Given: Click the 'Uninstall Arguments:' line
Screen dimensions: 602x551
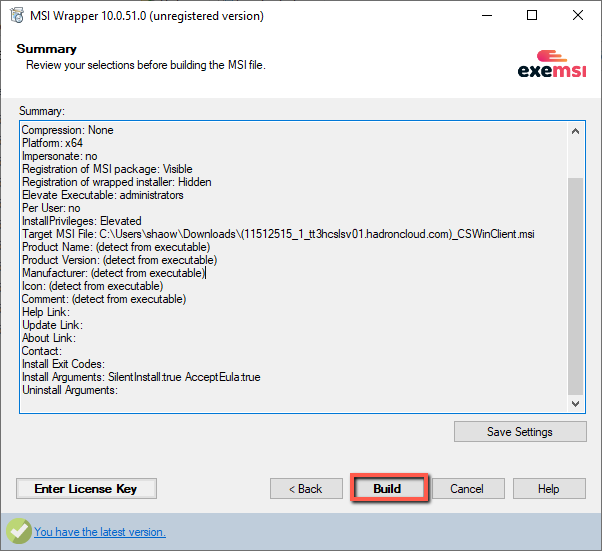Looking at the screenshot, I should pyautogui.click(x=70, y=390).
